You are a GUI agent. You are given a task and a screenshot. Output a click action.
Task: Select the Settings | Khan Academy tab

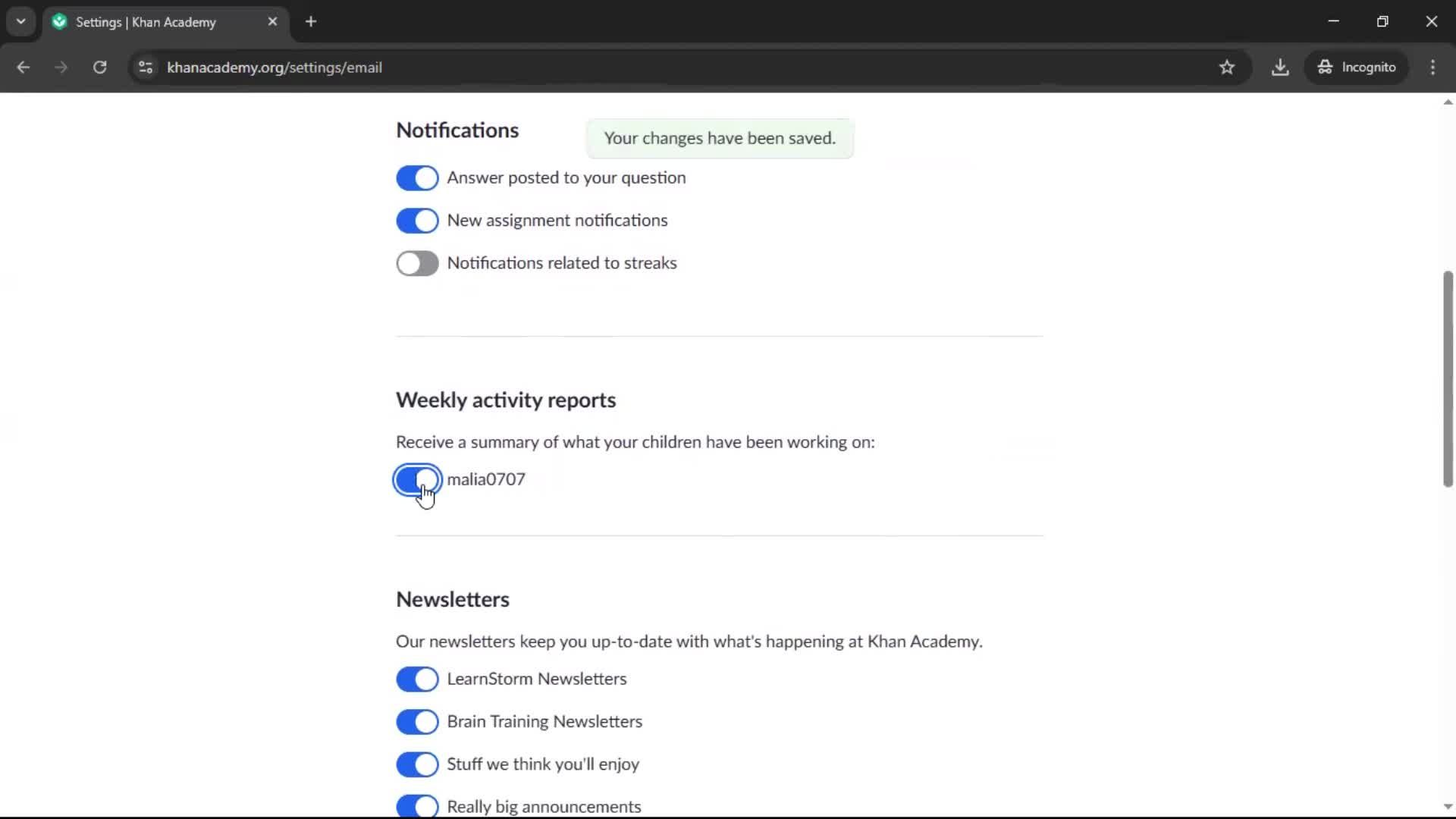pos(165,22)
